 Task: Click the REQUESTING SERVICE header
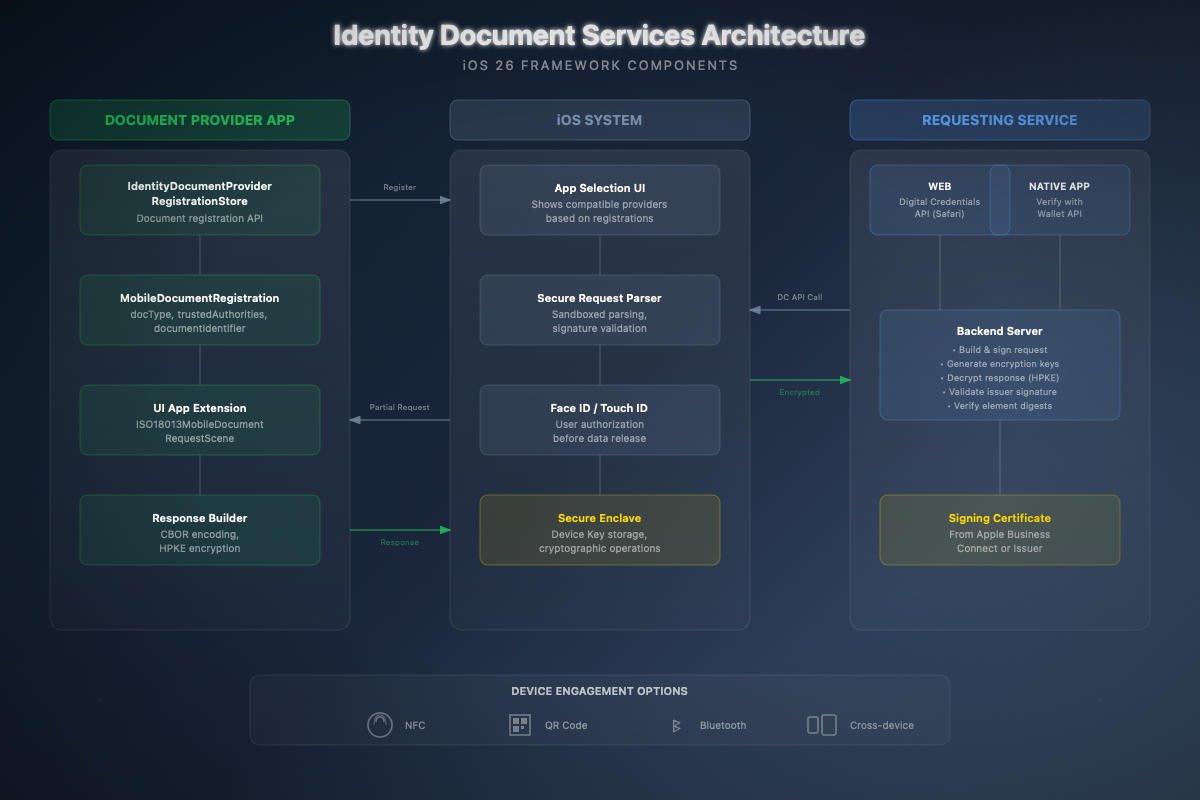point(999,119)
